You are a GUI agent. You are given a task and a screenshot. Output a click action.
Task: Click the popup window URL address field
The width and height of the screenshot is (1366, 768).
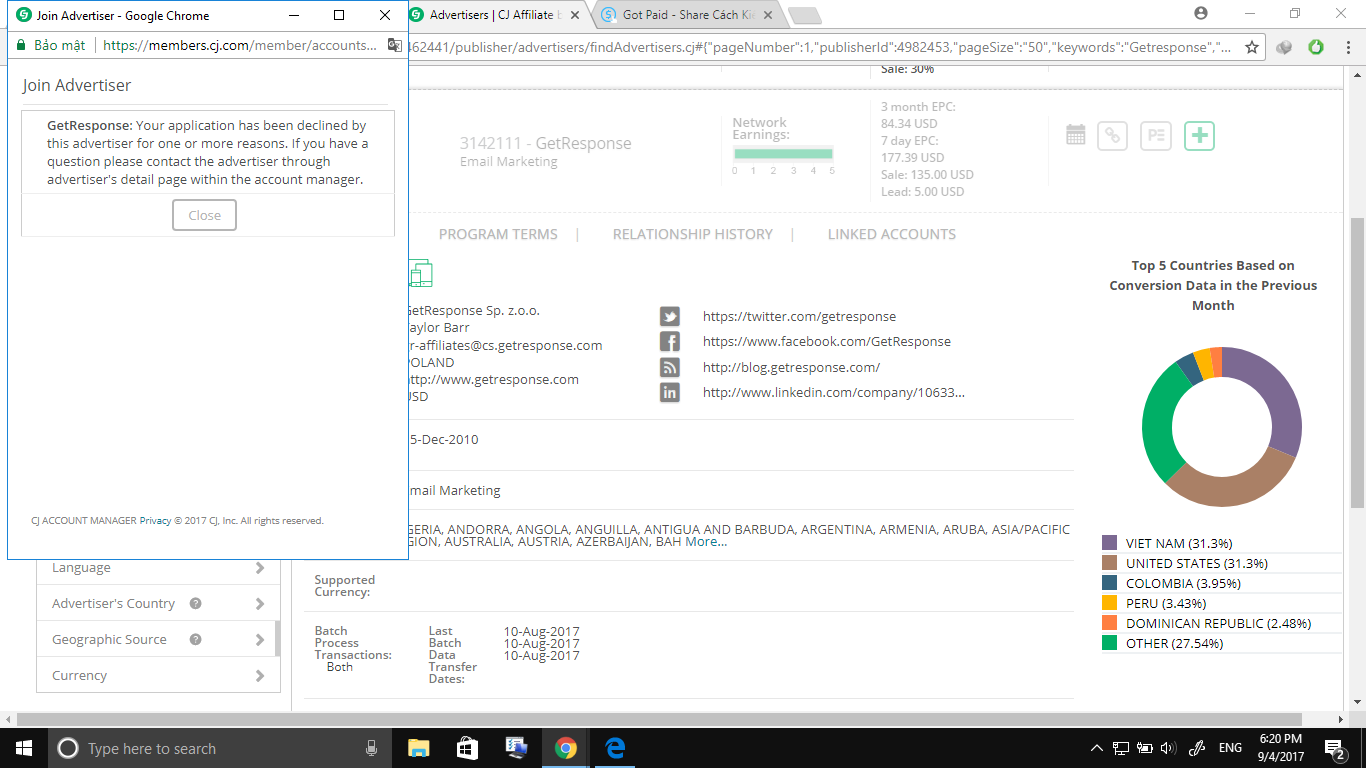point(240,45)
